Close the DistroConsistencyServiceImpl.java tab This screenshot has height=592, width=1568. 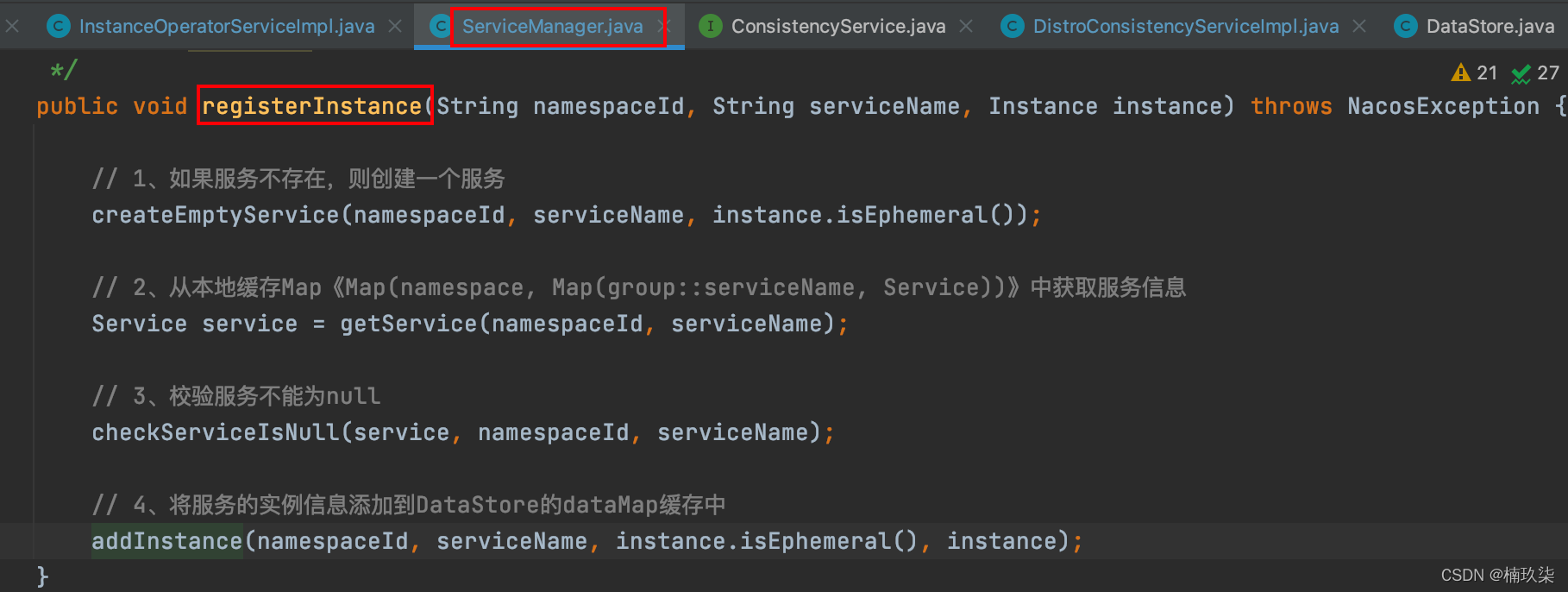(1359, 26)
